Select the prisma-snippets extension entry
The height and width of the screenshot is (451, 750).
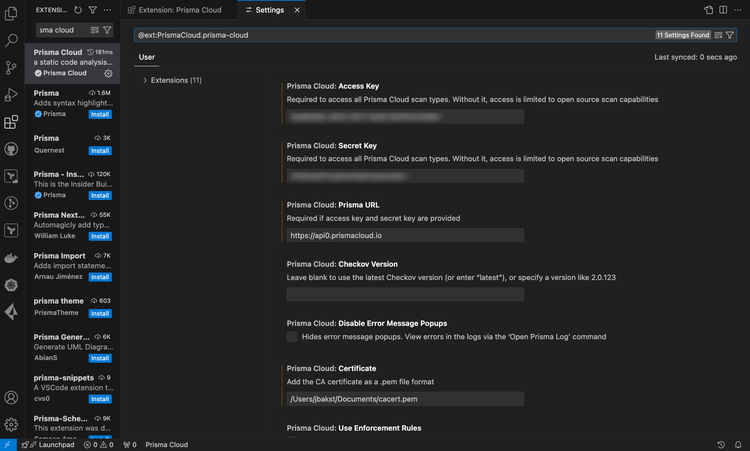click(x=72, y=388)
